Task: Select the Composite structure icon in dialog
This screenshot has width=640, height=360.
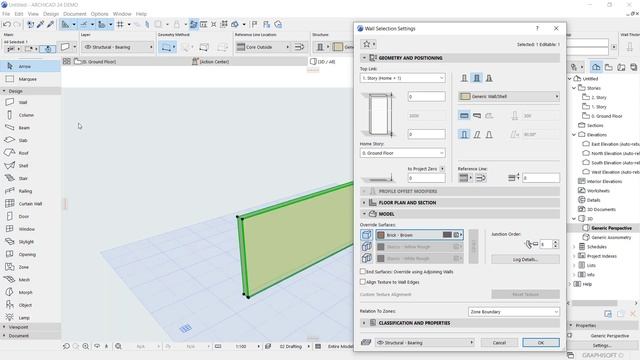Action: click(477, 78)
